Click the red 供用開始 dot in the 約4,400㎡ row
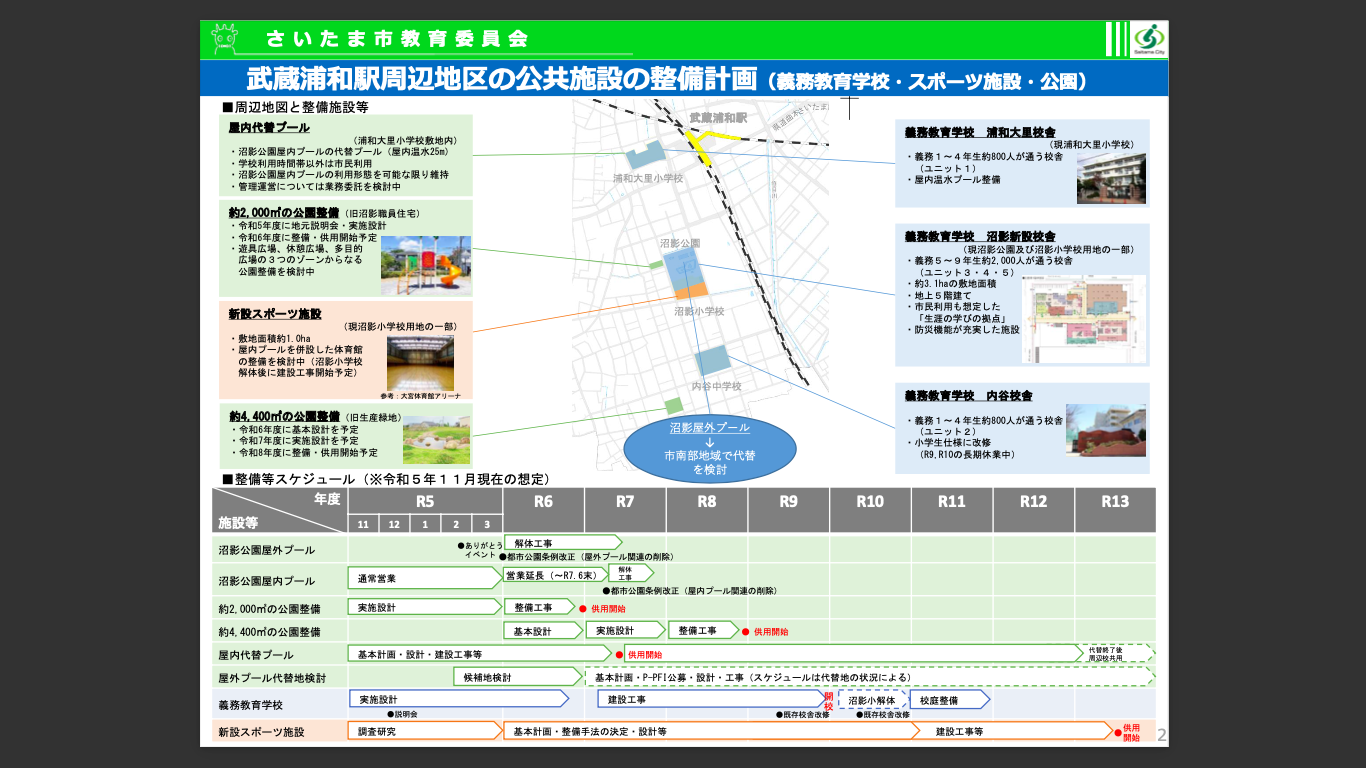Screen dimensions: 1366x768 coord(745,632)
